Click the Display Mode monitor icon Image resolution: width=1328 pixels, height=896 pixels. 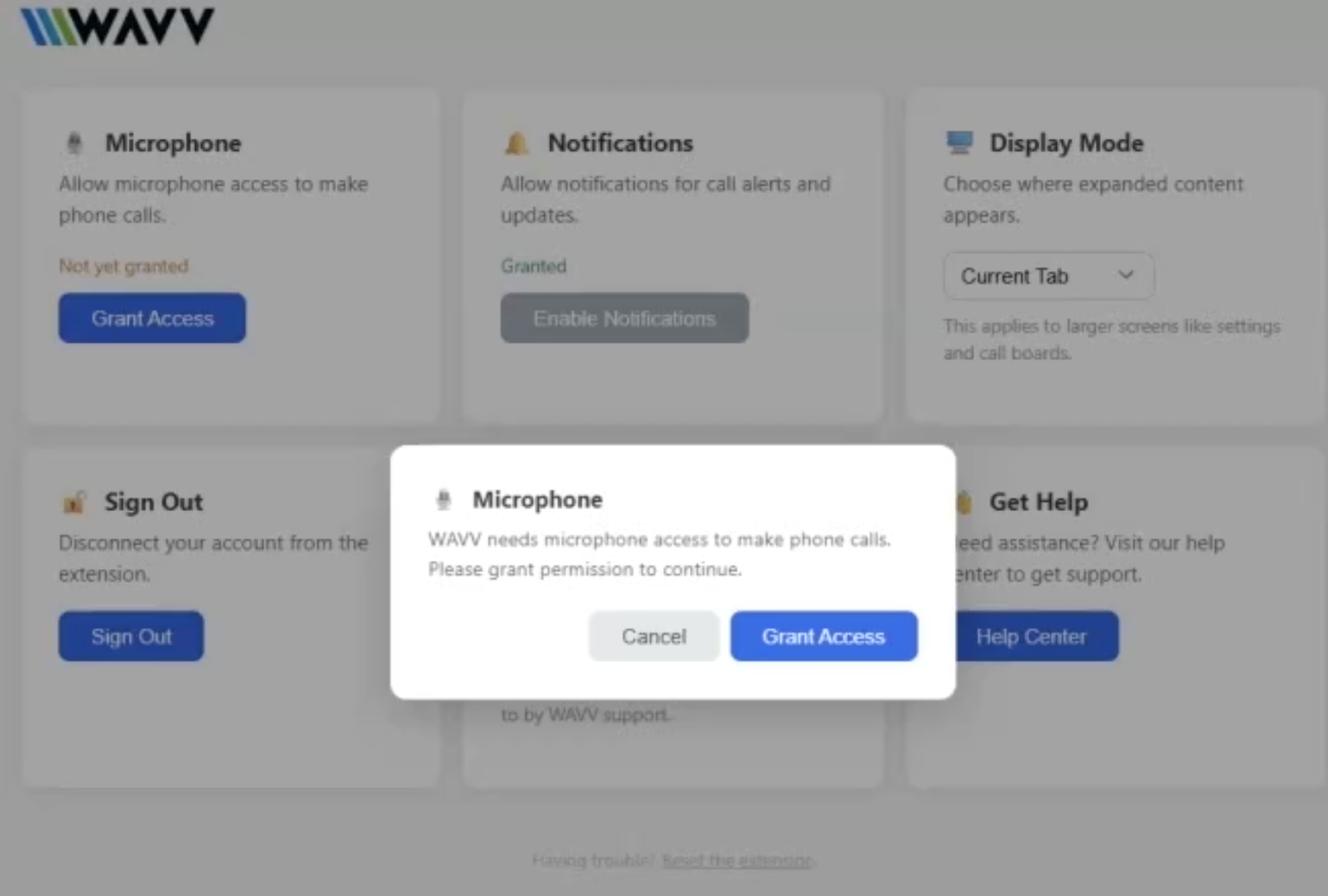coord(959,142)
